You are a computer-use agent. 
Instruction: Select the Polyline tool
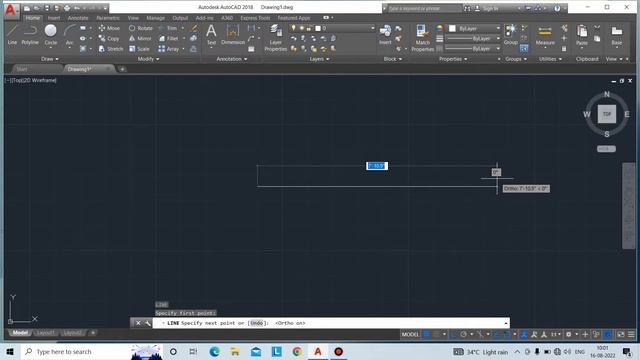tap(30, 34)
